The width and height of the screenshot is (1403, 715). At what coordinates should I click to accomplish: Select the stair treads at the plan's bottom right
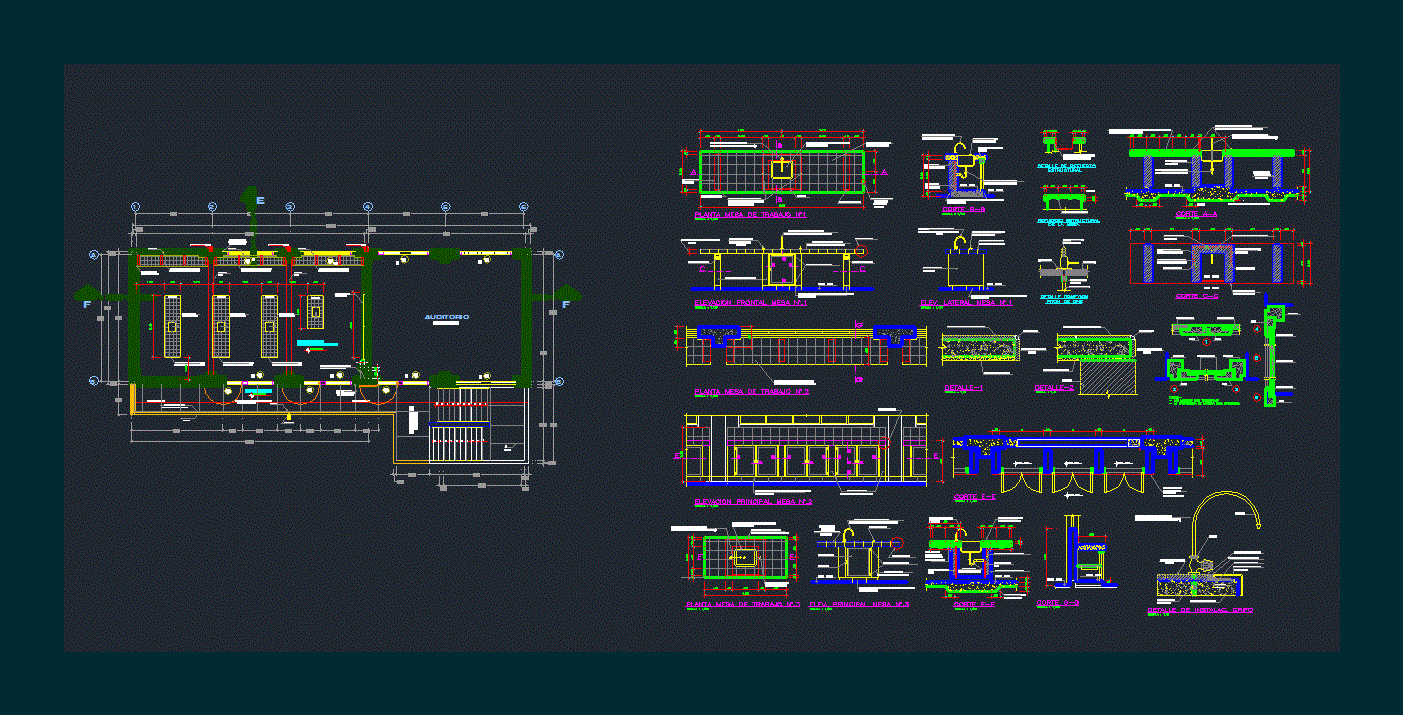pyautogui.click(x=456, y=442)
